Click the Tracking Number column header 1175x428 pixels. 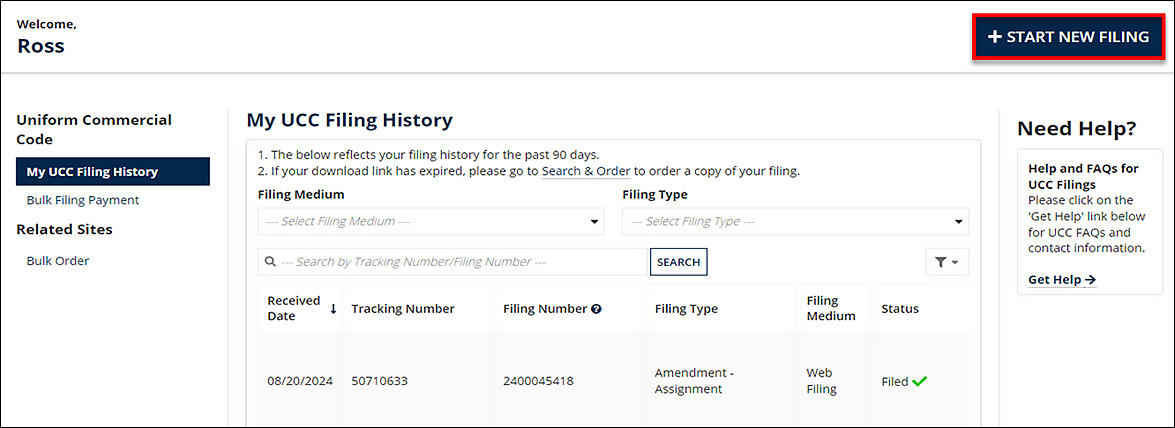tap(403, 309)
